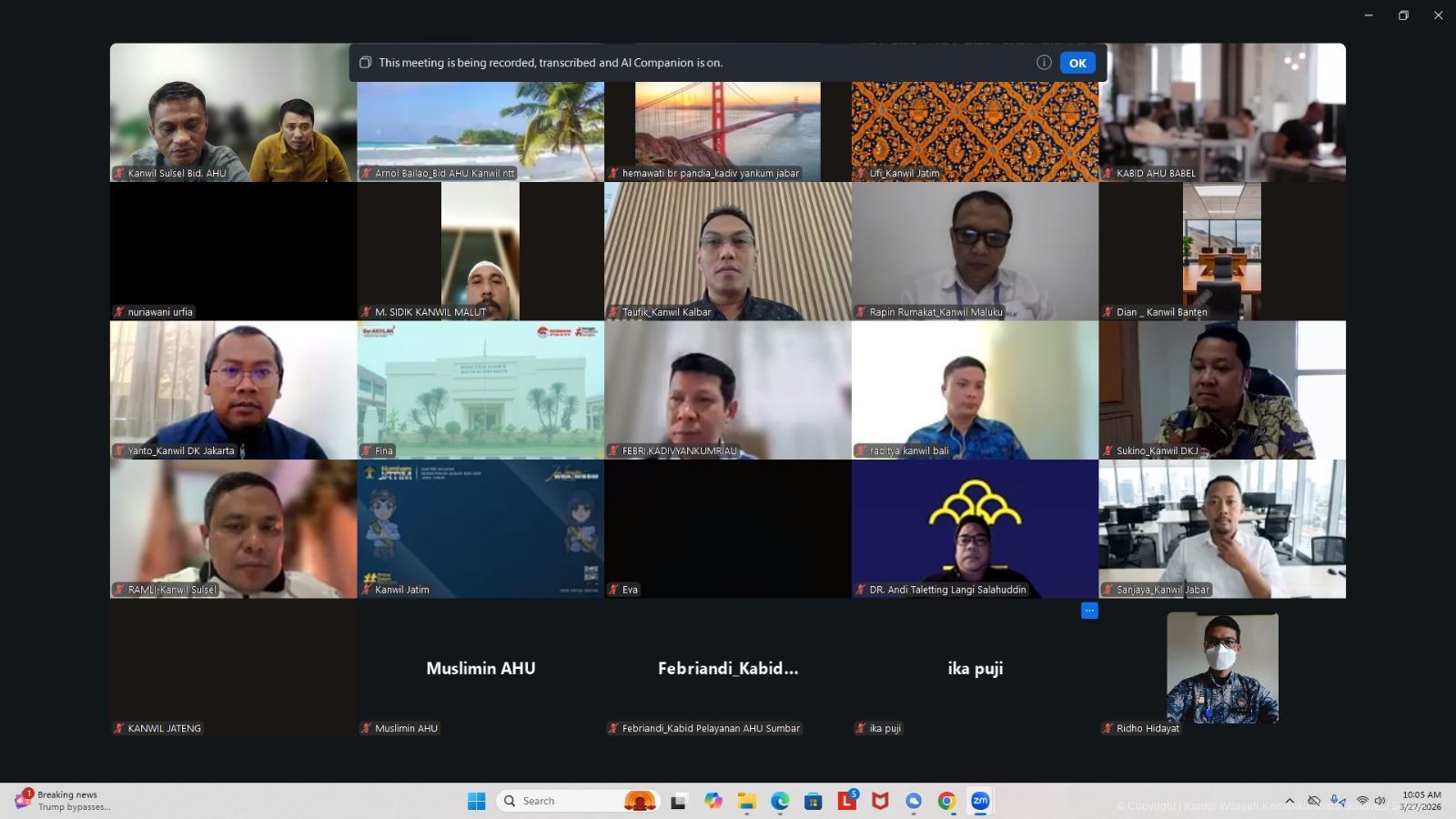Open McAfee from the taskbar
1456x819 pixels.
(879, 801)
